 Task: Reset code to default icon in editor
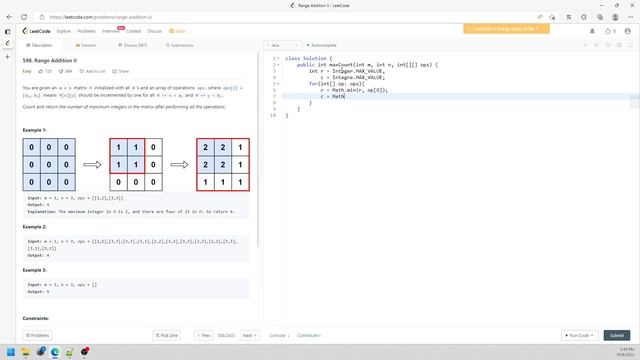(608, 45)
